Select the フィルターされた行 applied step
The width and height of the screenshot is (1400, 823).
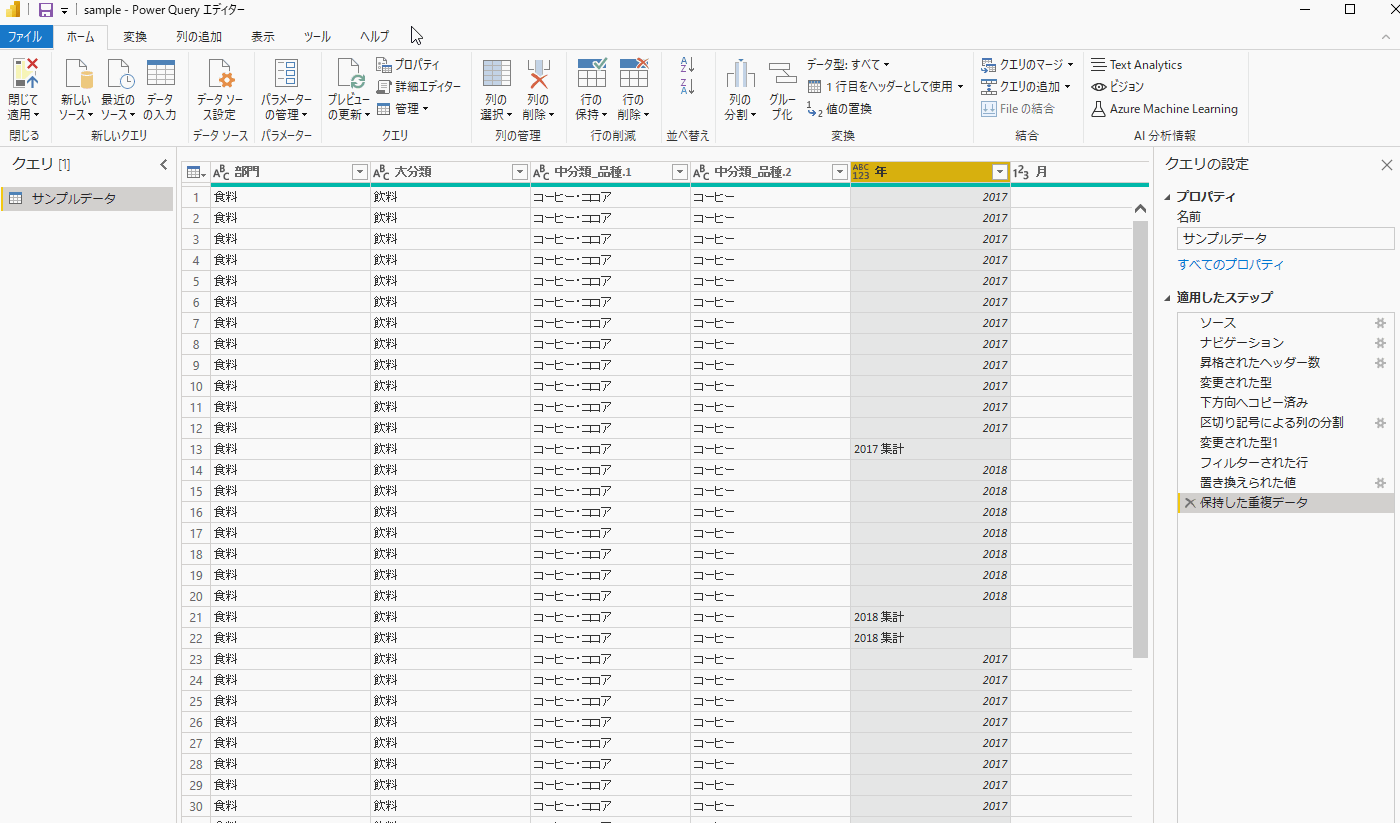pos(1253,463)
